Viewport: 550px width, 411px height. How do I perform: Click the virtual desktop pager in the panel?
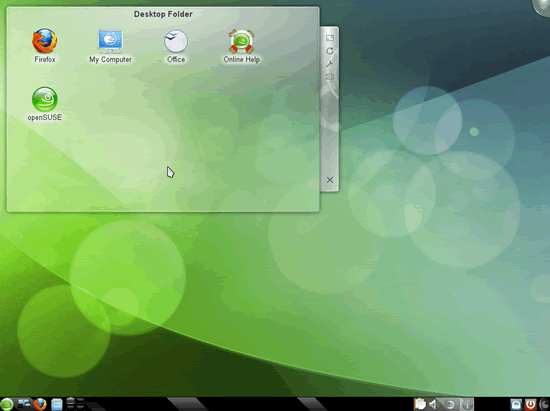[75, 403]
